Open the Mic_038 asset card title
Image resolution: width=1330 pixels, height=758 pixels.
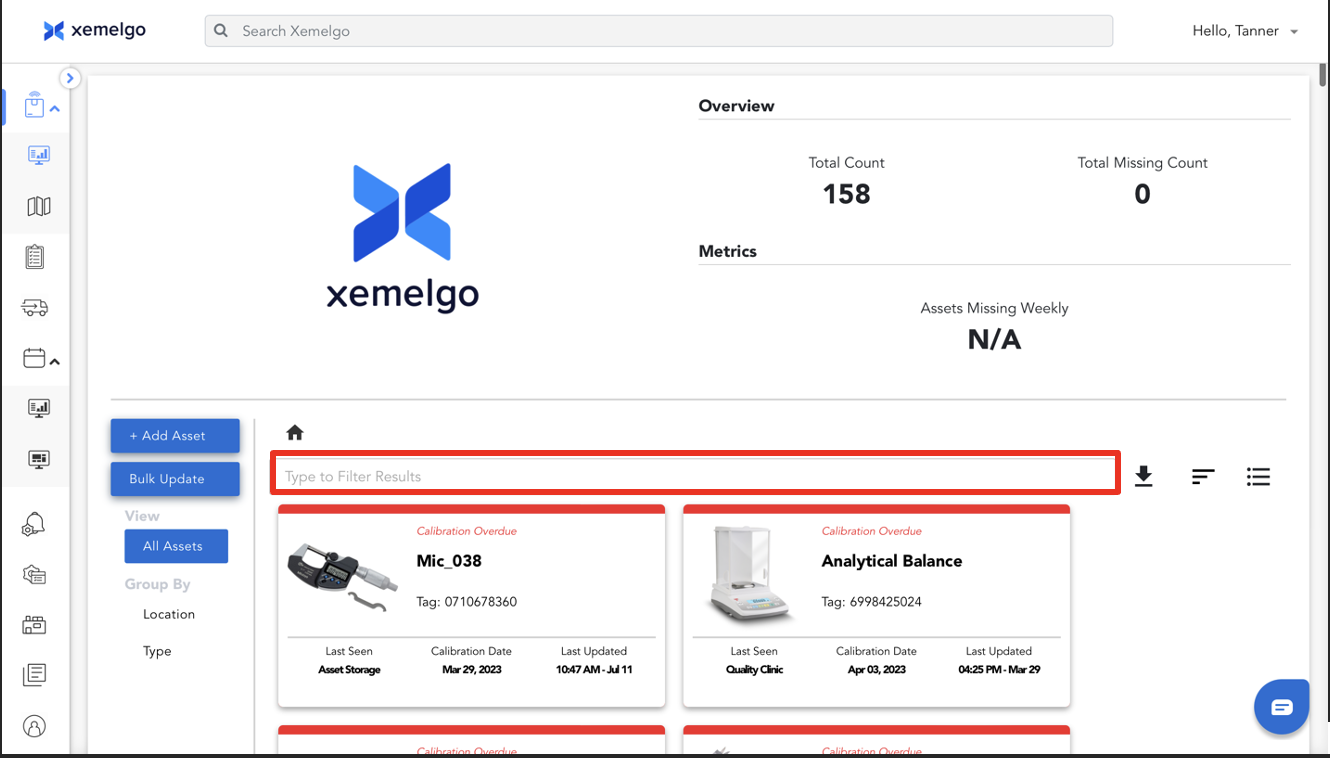(x=449, y=561)
